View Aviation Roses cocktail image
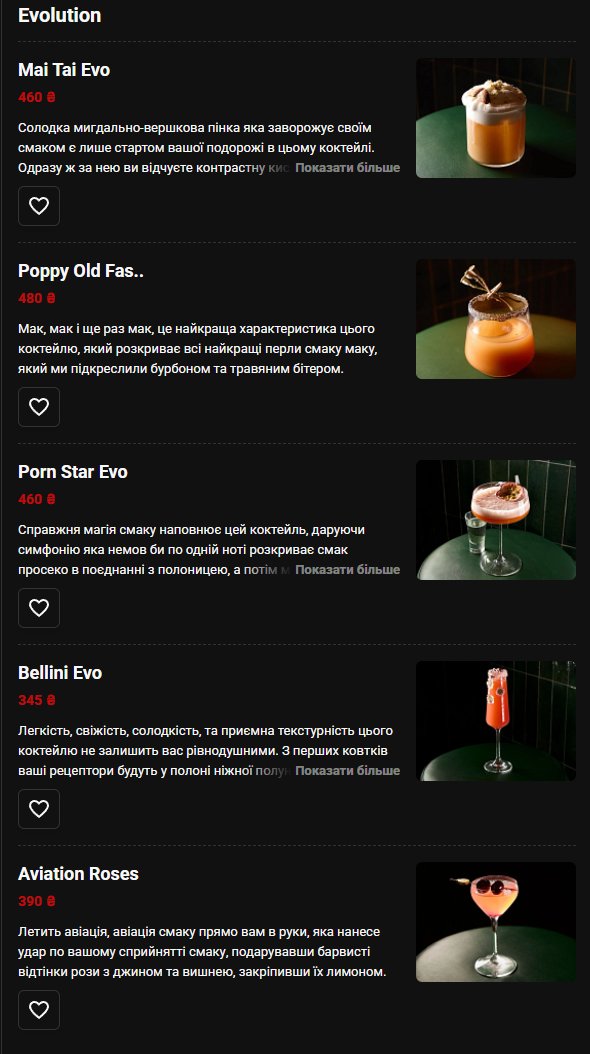Image resolution: width=590 pixels, height=1054 pixels. coord(496,922)
